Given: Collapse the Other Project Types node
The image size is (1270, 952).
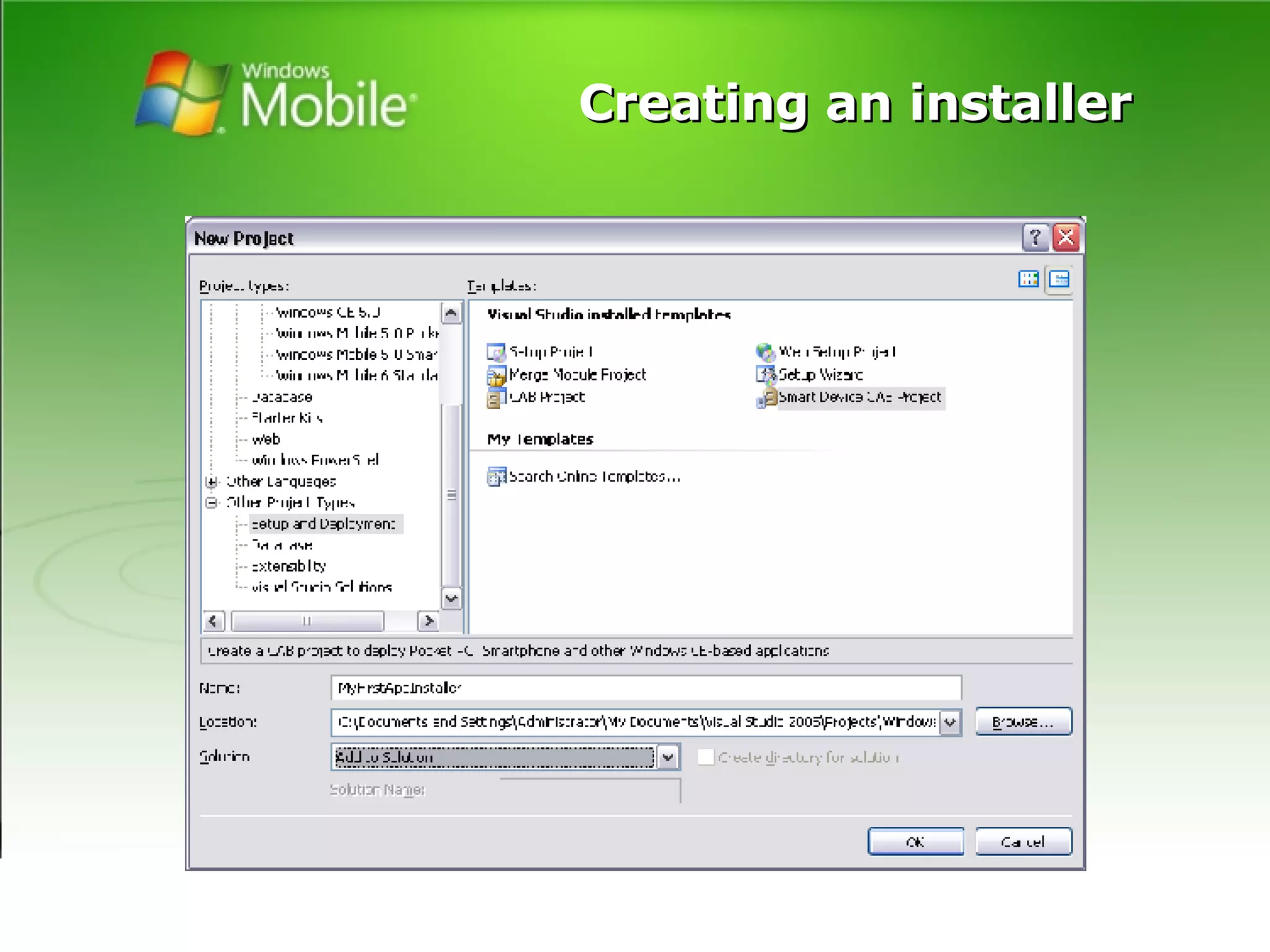Looking at the screenshot, I should (x=211, y=503).
